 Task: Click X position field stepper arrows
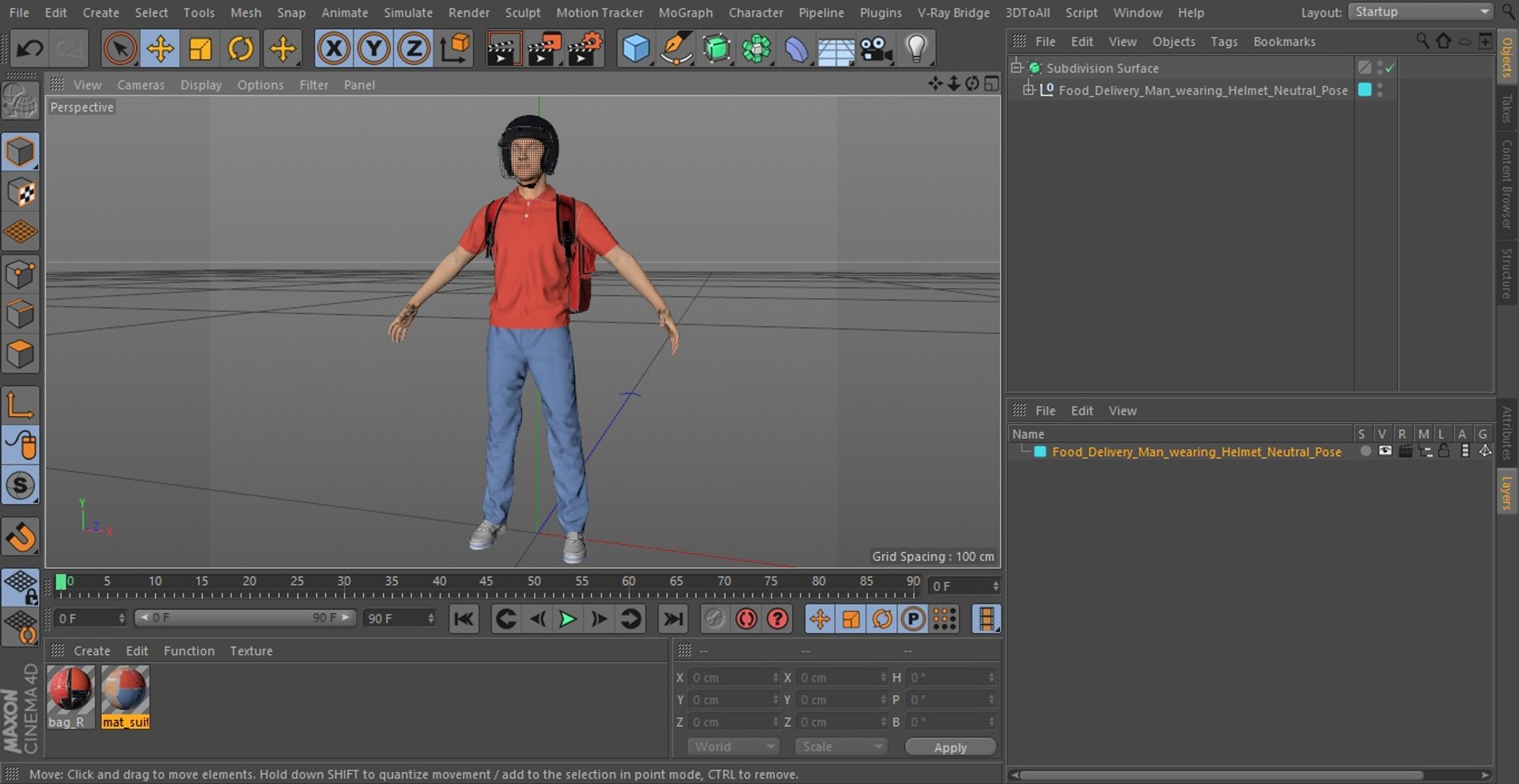pyautogui.click(x=775, y=678)
